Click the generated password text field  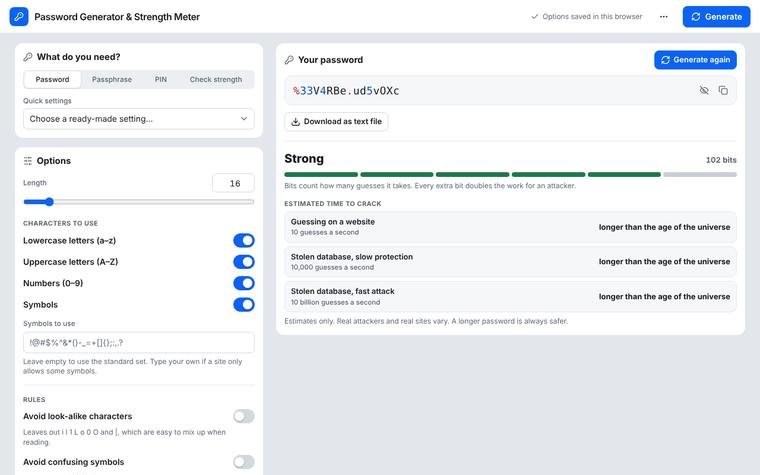[510, 91]
